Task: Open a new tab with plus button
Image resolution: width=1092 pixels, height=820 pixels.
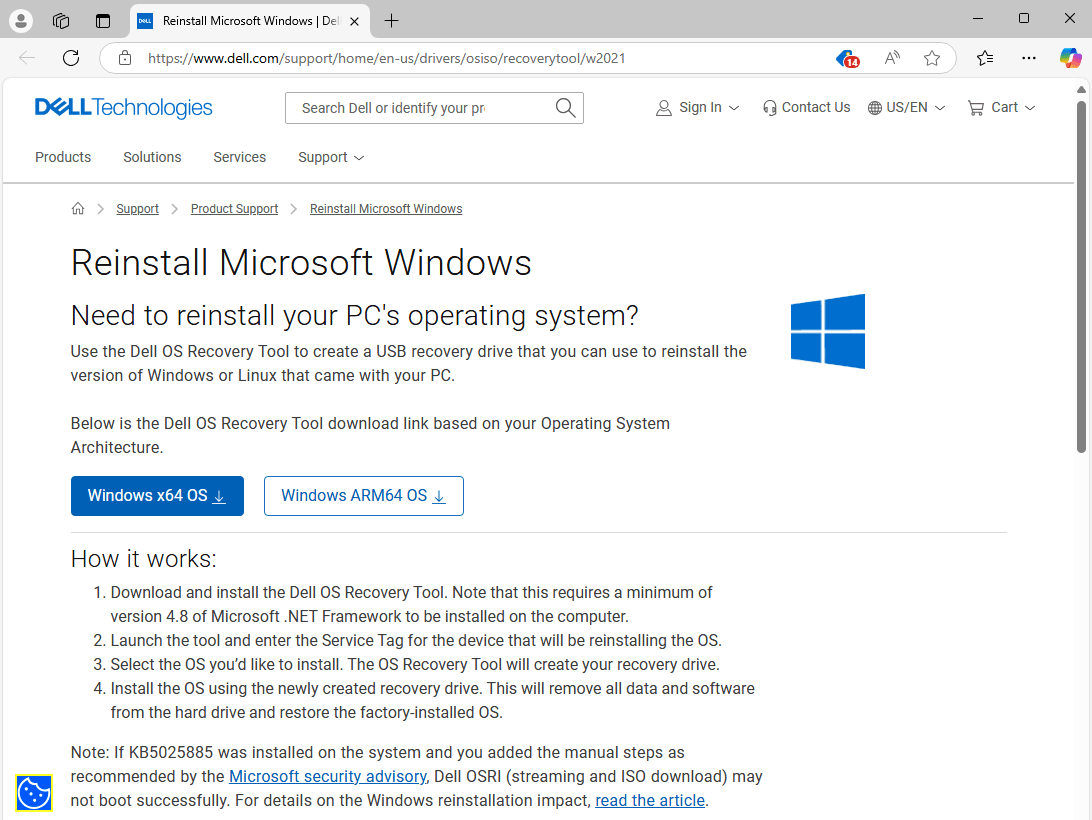Action: click(391, 21)
